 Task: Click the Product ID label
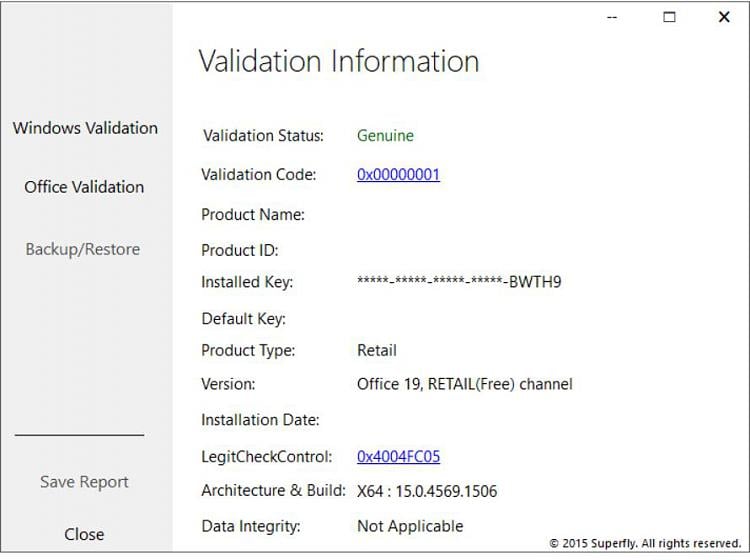240,250
